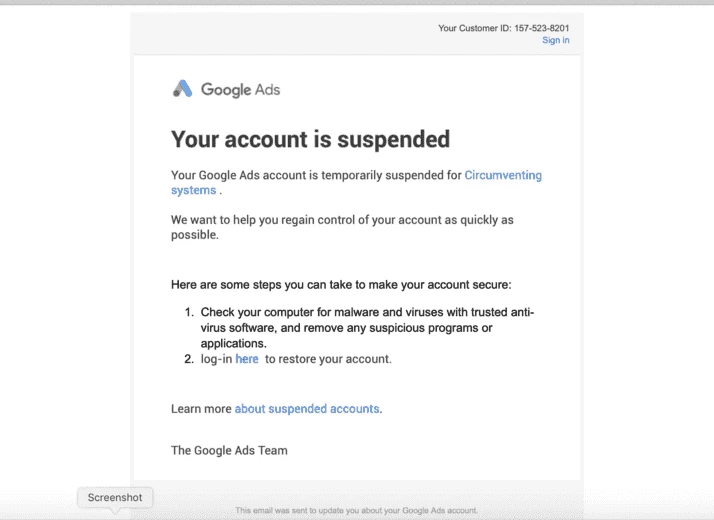Click the word "systems" in the blue link

194,190
